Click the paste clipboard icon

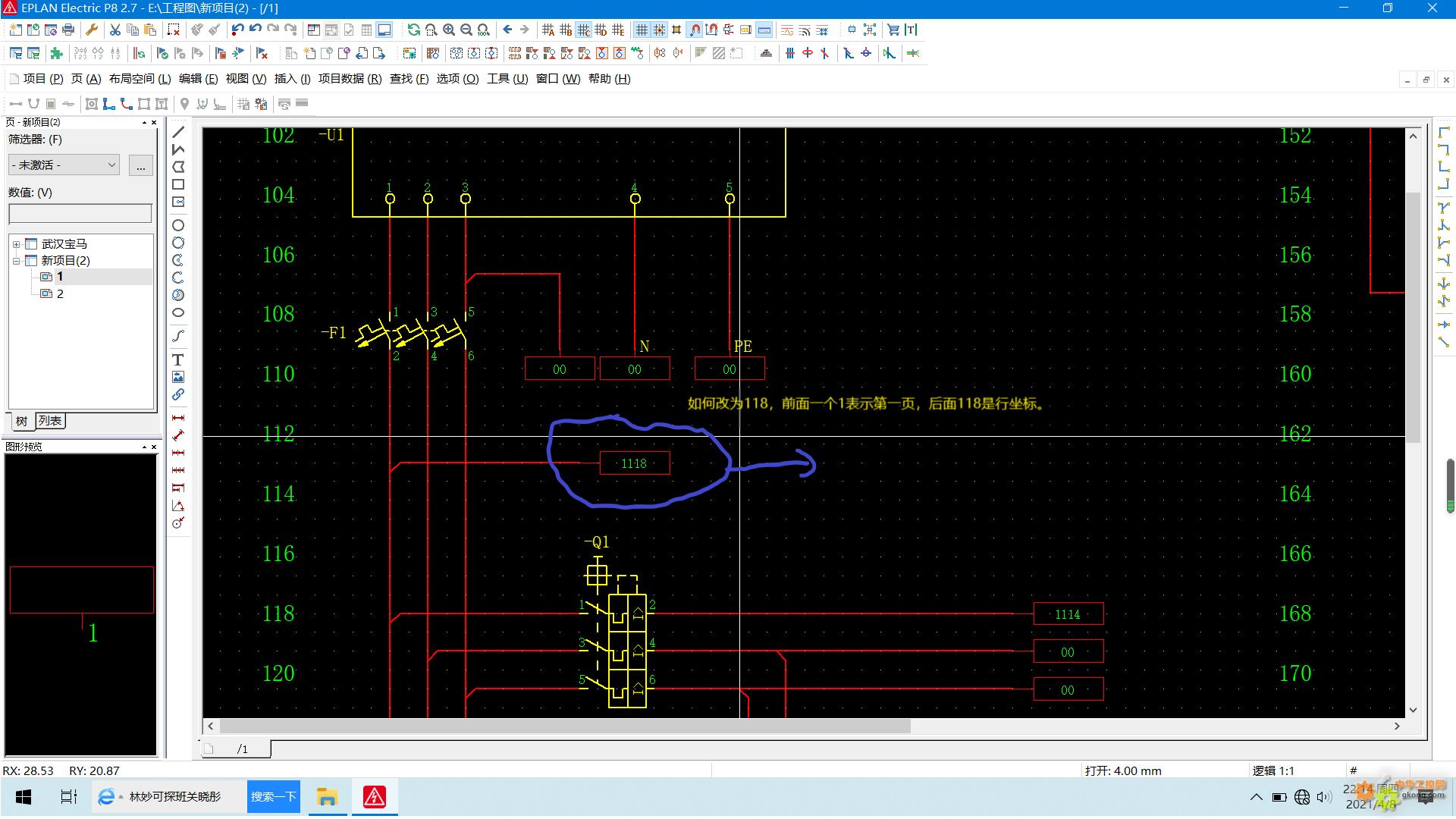pyautogui.click(x=150, y=30)
